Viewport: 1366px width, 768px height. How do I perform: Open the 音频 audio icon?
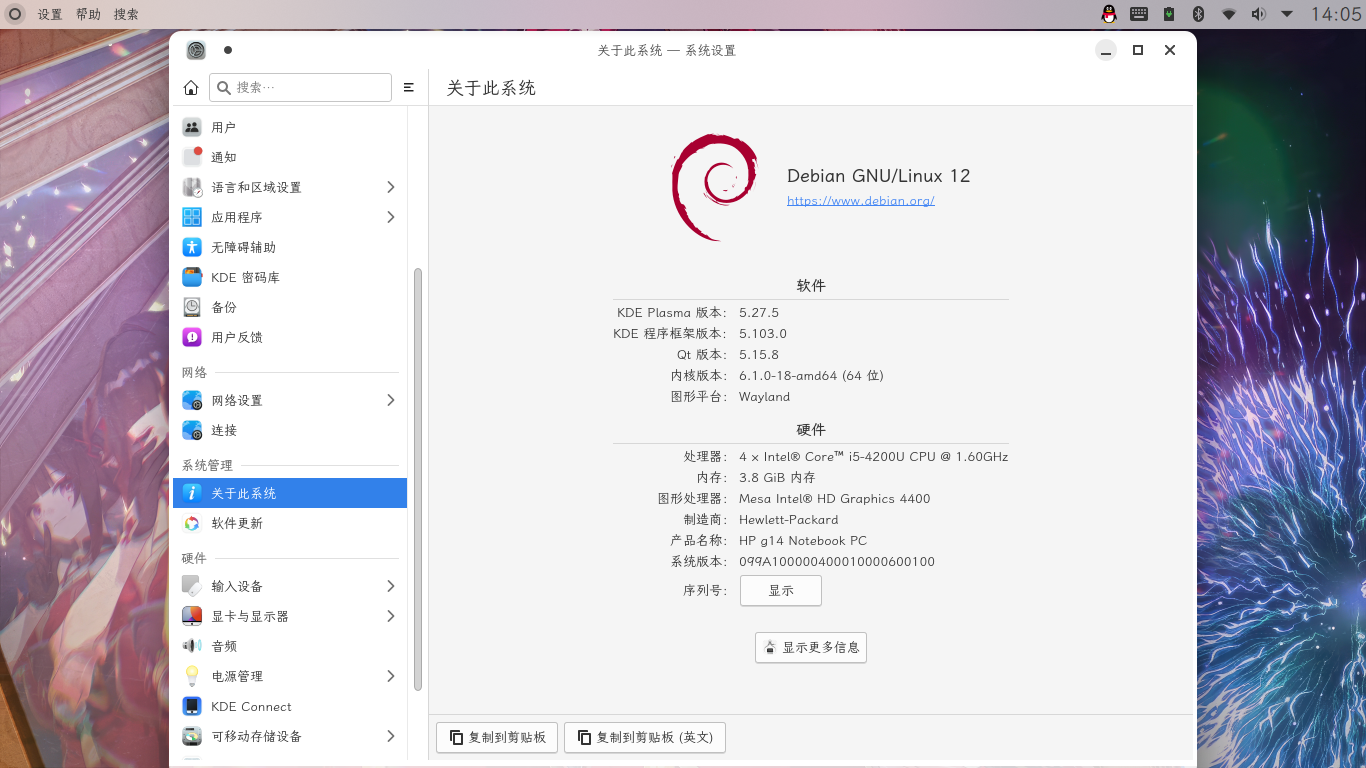point(192,646)
